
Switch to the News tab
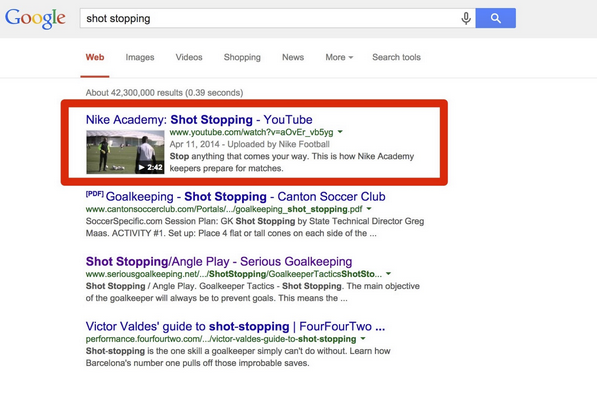(x=293, y=57)
